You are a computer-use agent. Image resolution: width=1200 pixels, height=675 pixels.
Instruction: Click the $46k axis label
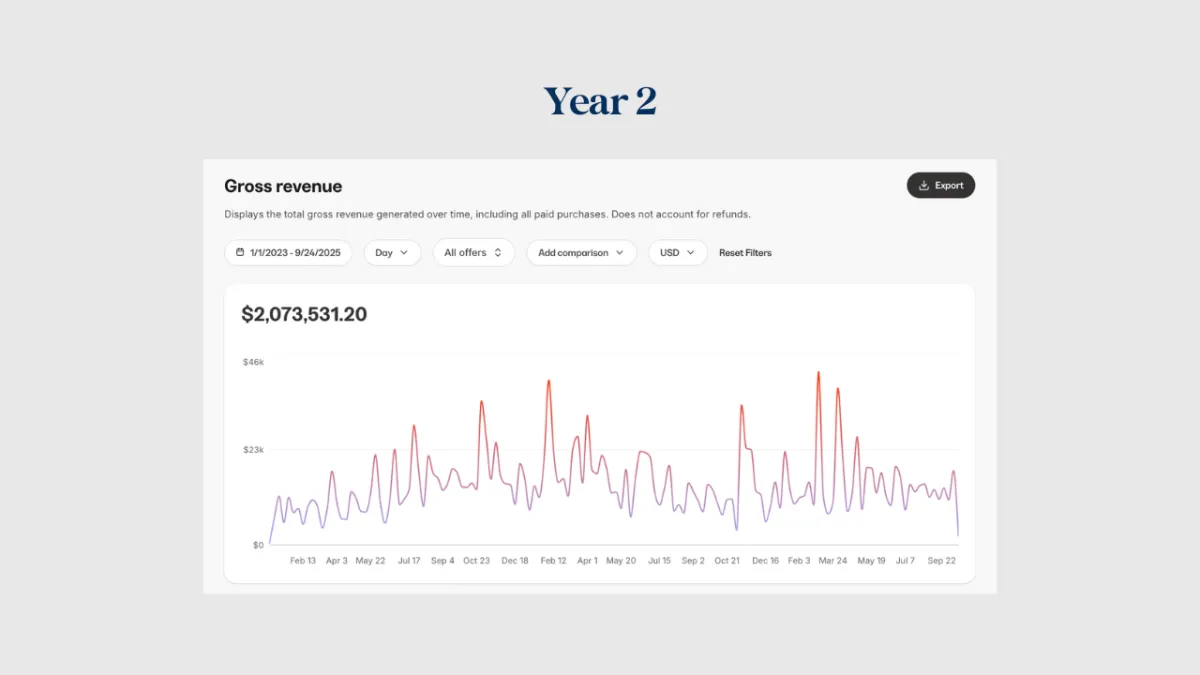(x=253, y=362)
